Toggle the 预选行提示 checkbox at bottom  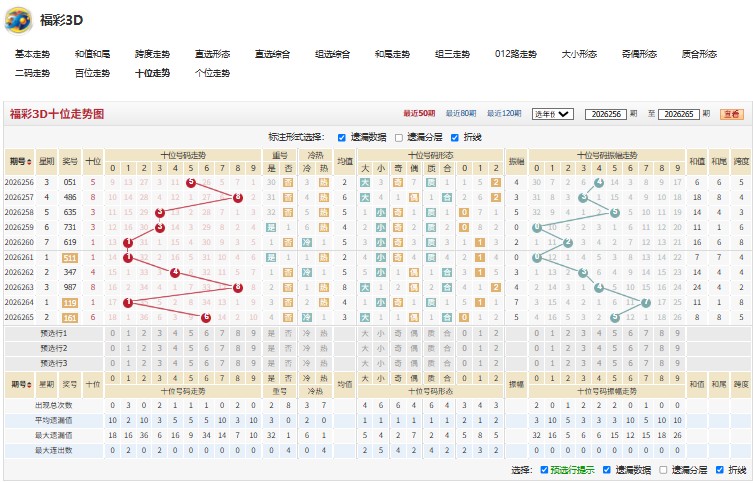tap(544, 470)
